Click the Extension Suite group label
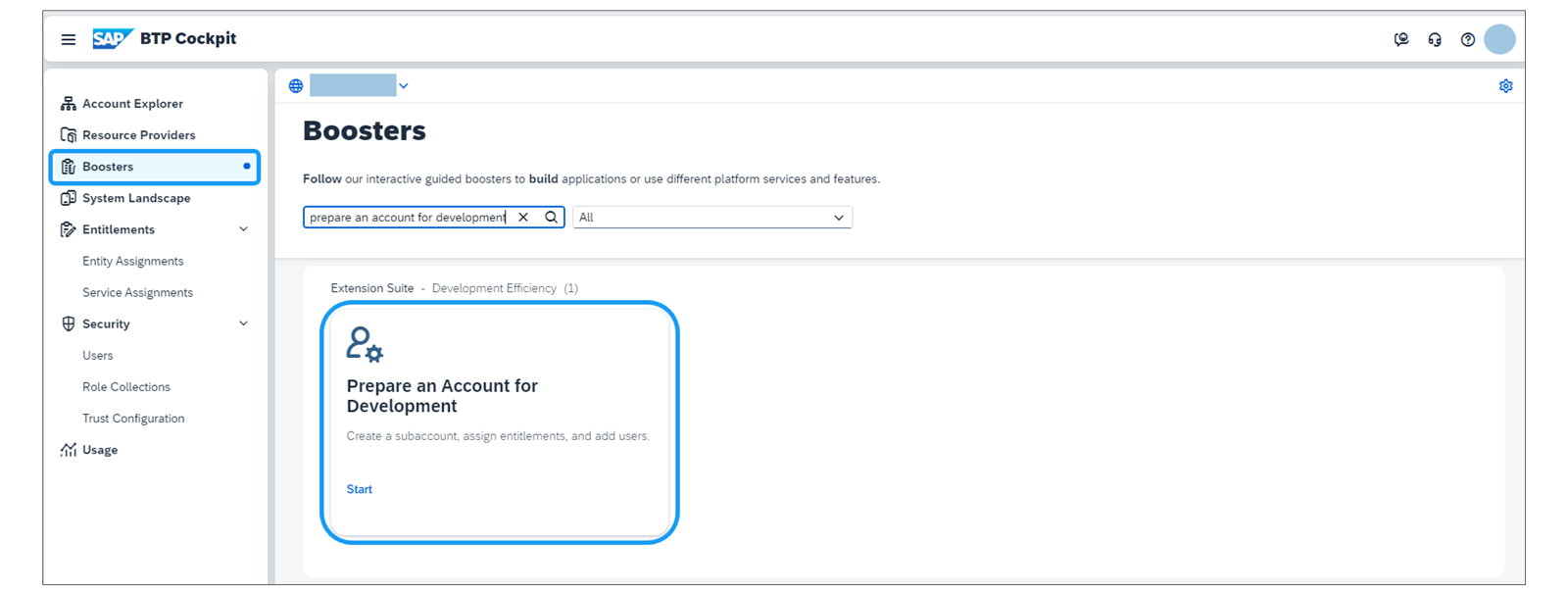1568x595 pixels. (x=372, y=288)
